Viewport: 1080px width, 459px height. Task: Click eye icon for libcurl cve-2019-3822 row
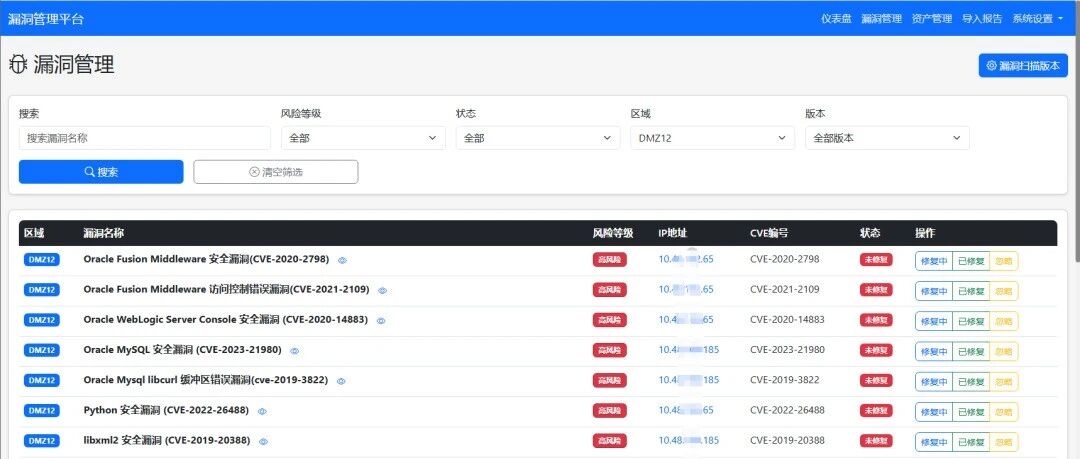(x=341, y=381)
